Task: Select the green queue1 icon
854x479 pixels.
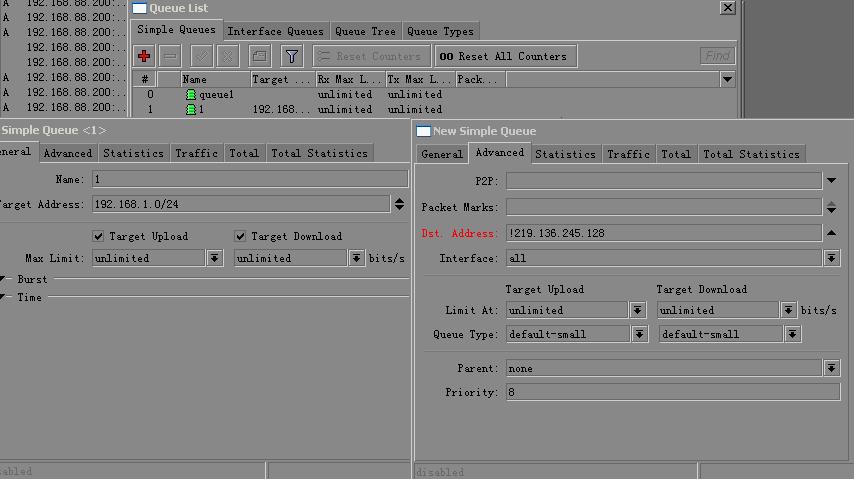Action: click(x=191, y=95)
